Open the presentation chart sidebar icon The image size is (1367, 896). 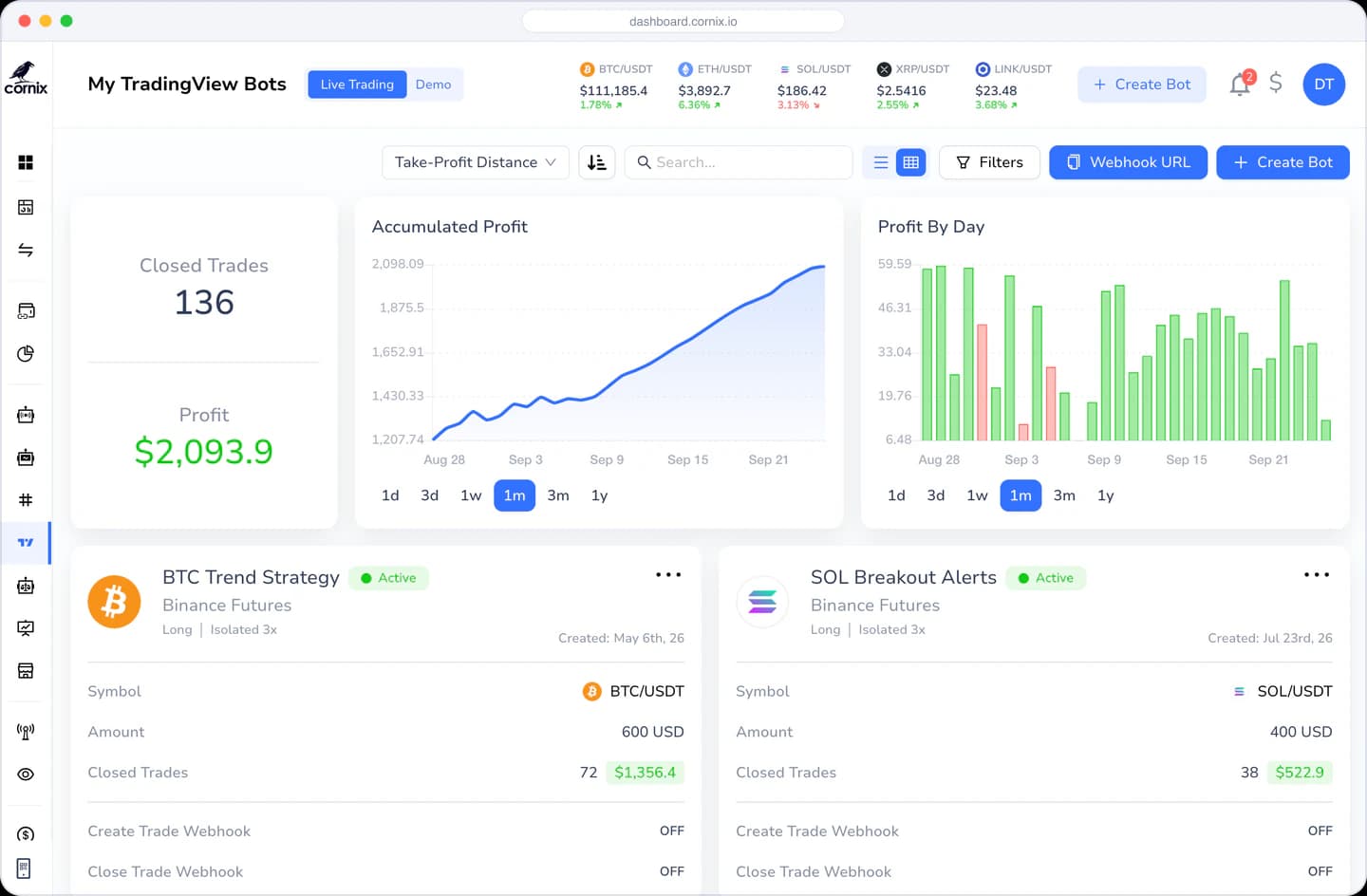pos(26,628)
